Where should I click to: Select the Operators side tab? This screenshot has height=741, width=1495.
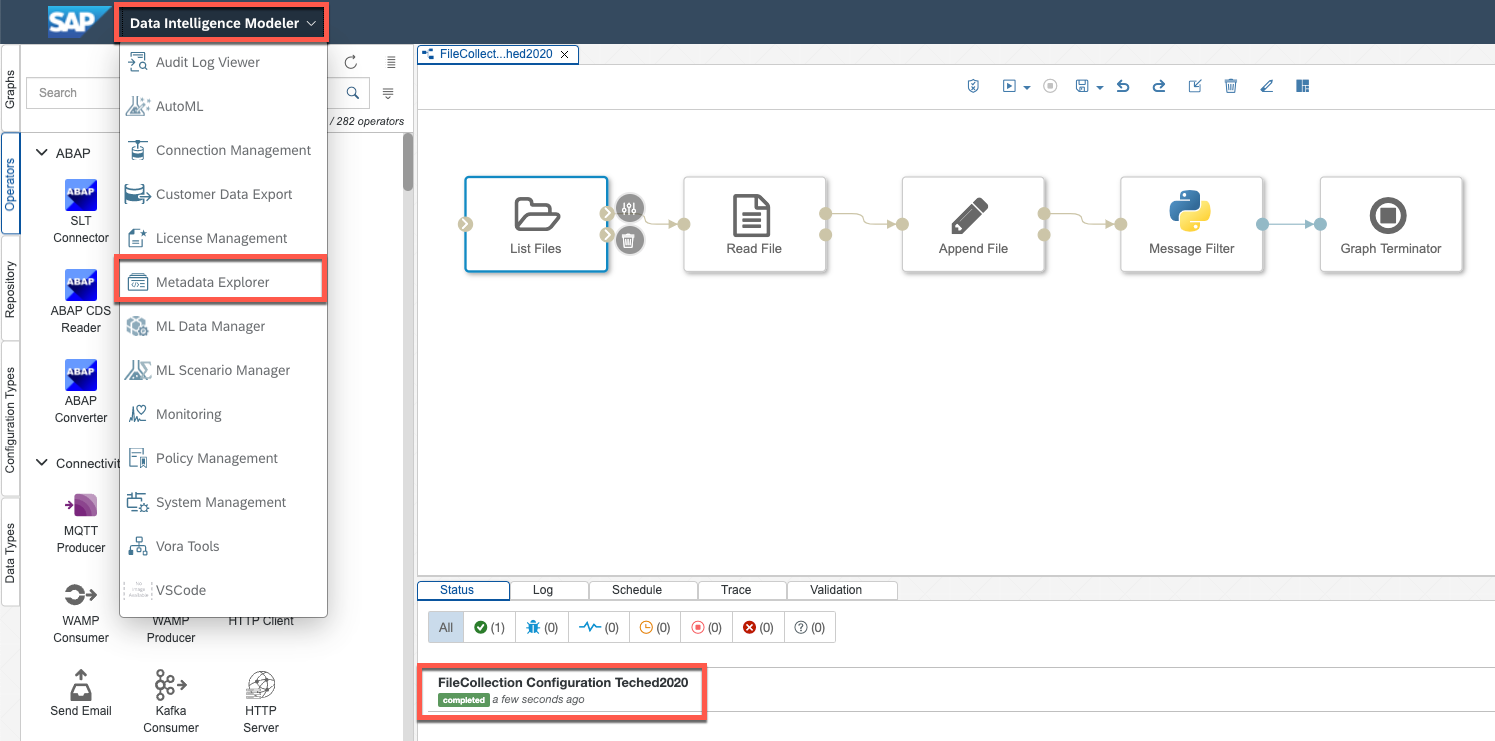click(11, 183)
